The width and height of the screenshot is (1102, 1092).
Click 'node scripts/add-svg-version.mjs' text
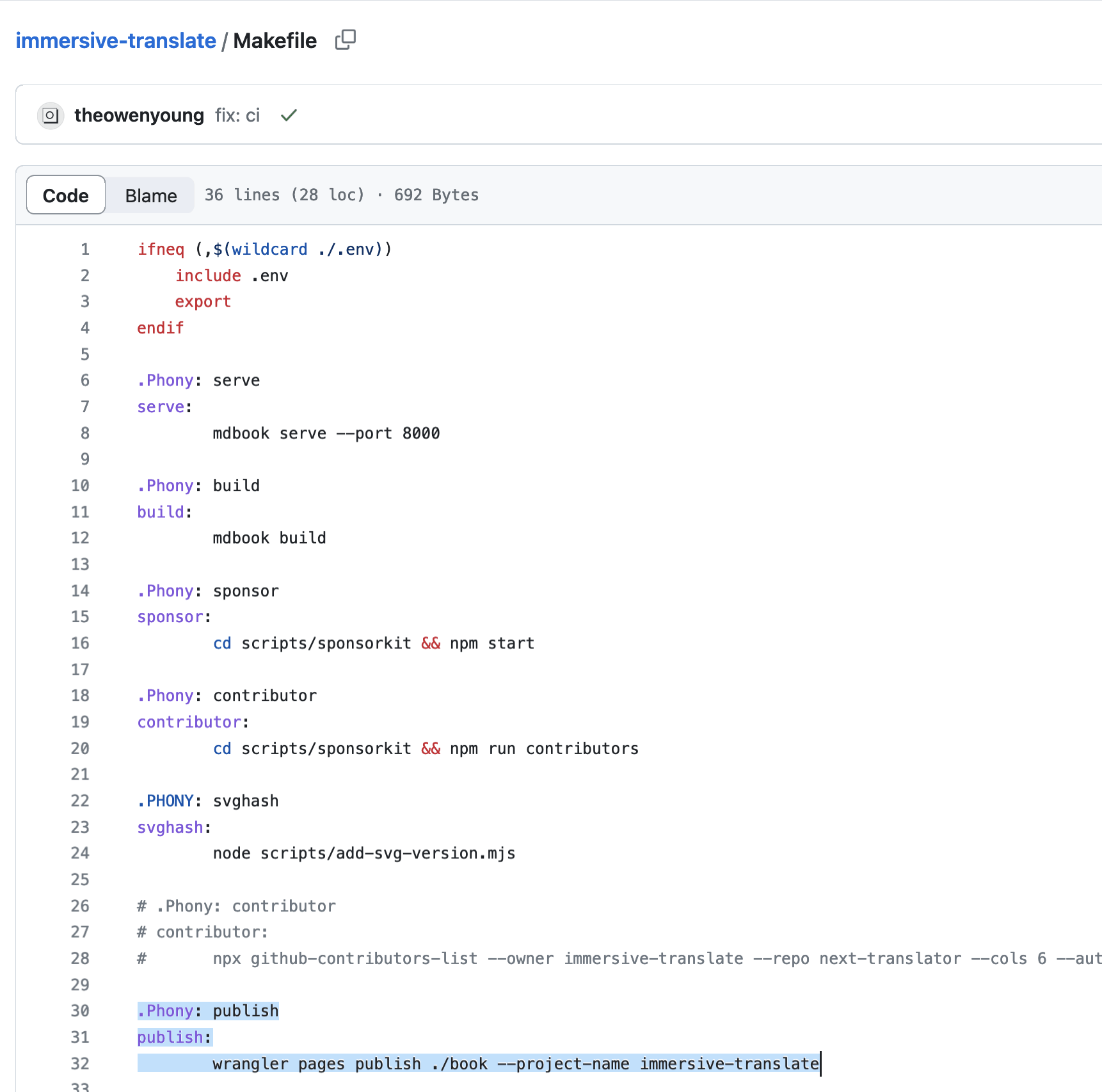tap(364, 853)
